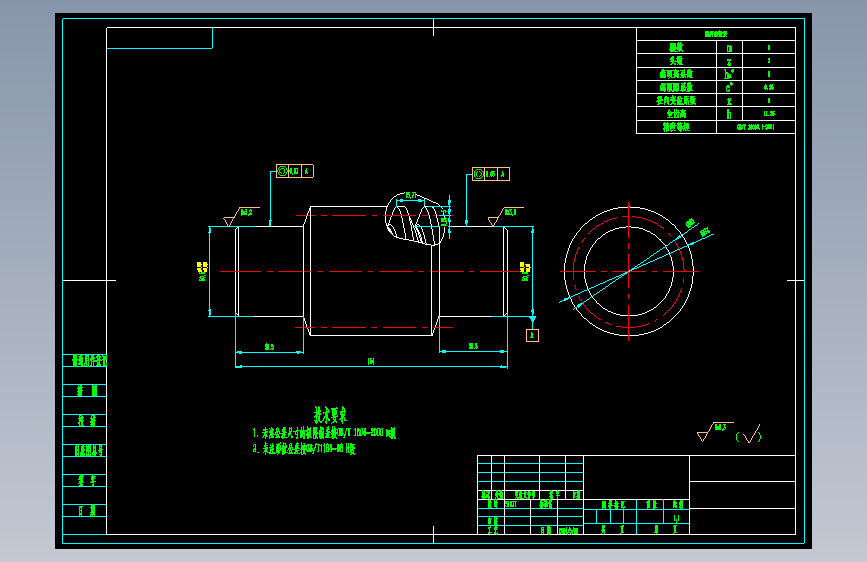867x562 pixels.
Task: Click the 'c*' symbol cell in parameter table
Action: pyautogui.click(x=729, y=87)
